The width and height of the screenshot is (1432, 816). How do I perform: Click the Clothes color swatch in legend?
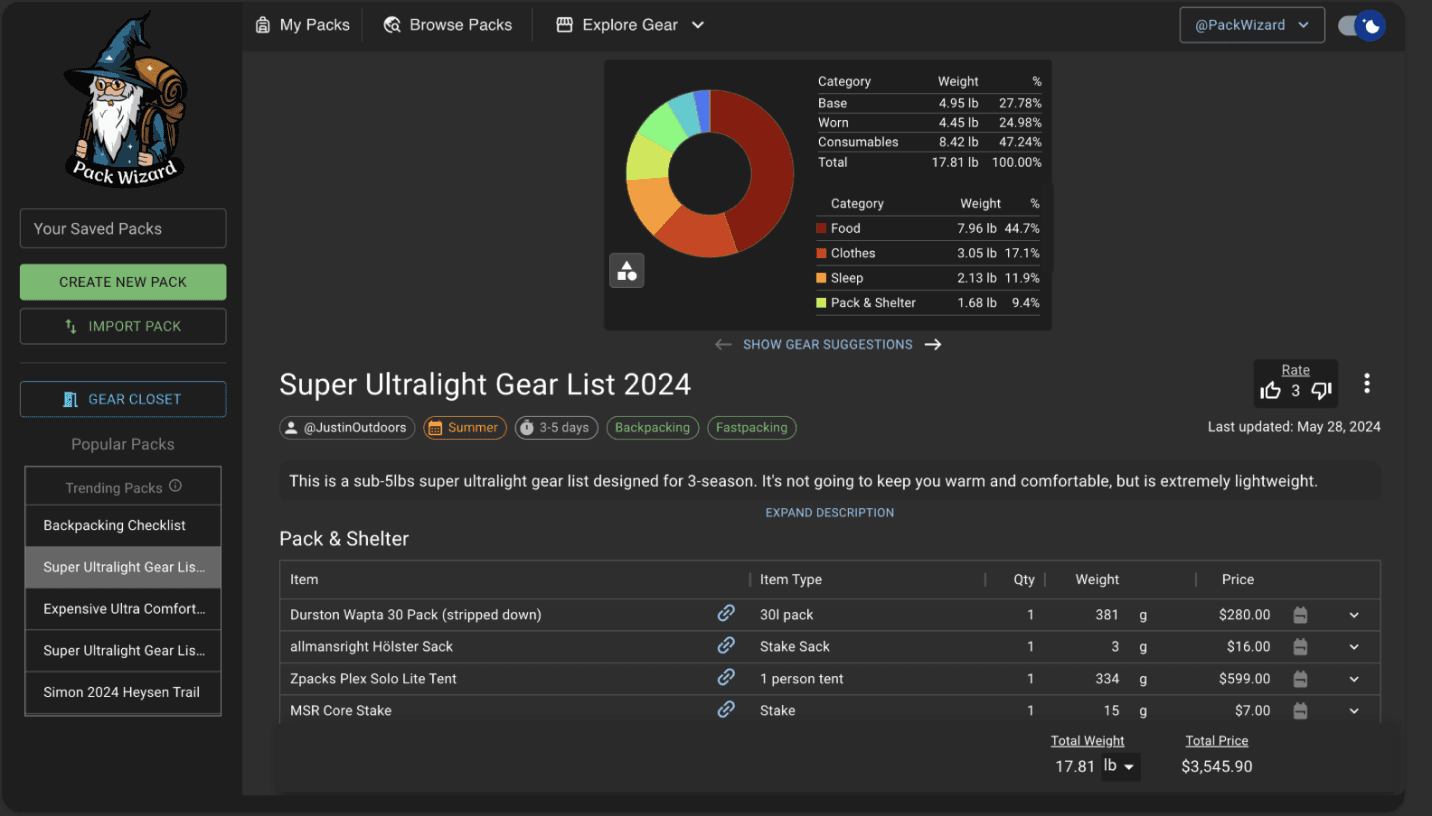[x=821, y=253]
